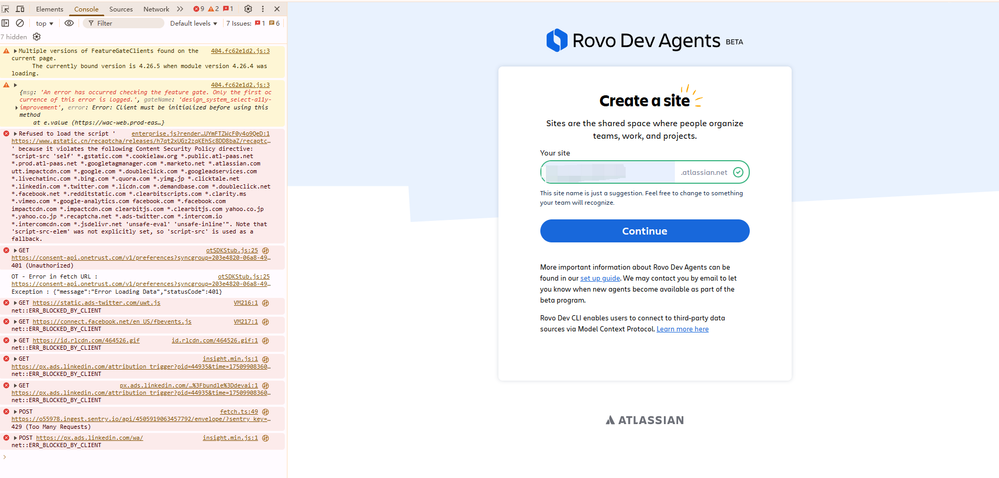Click AI assist icon on px.ads.linkedin.com/wa POST error
This screenshot has width=999, height=478.
click(x=266, y=438)
